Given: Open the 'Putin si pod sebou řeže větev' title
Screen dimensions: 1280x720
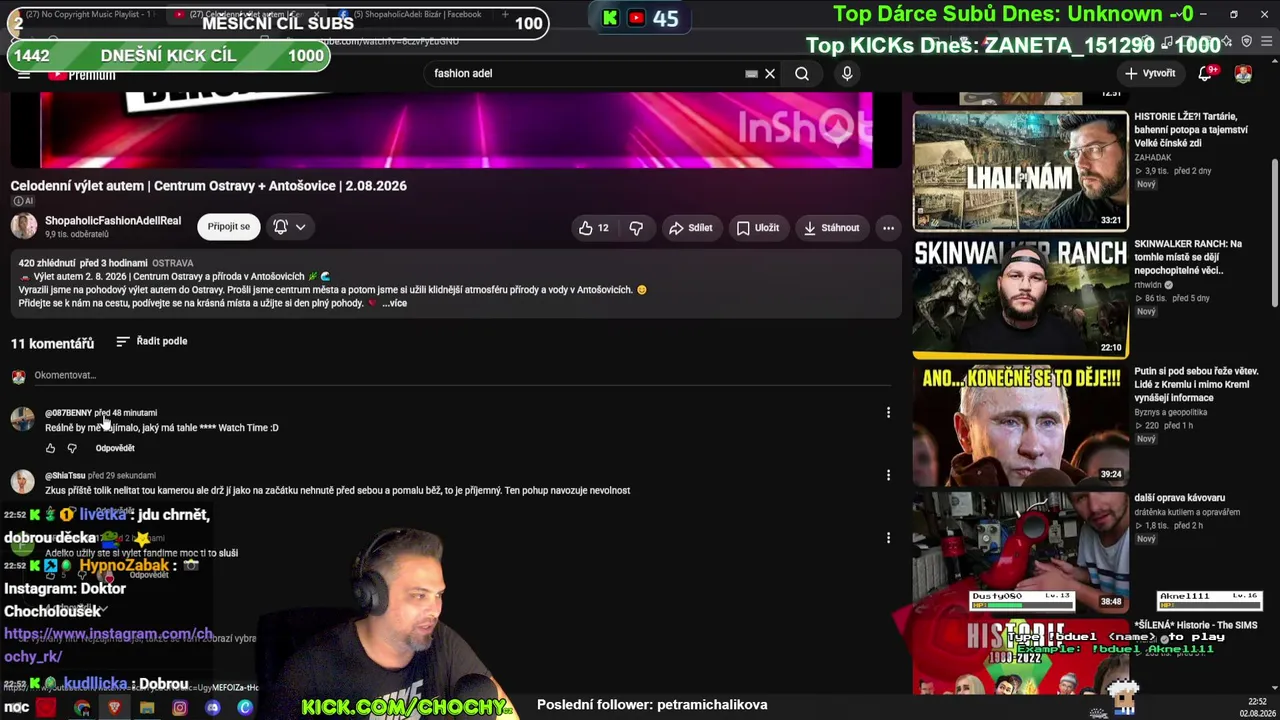Looking at the screenshot, I should pyautogui.click(x=1196, y=384).
